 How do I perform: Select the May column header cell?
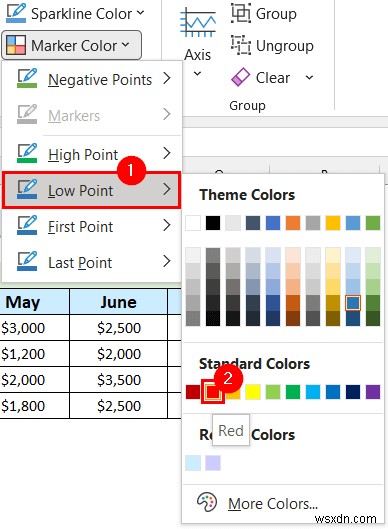[34, 302]
